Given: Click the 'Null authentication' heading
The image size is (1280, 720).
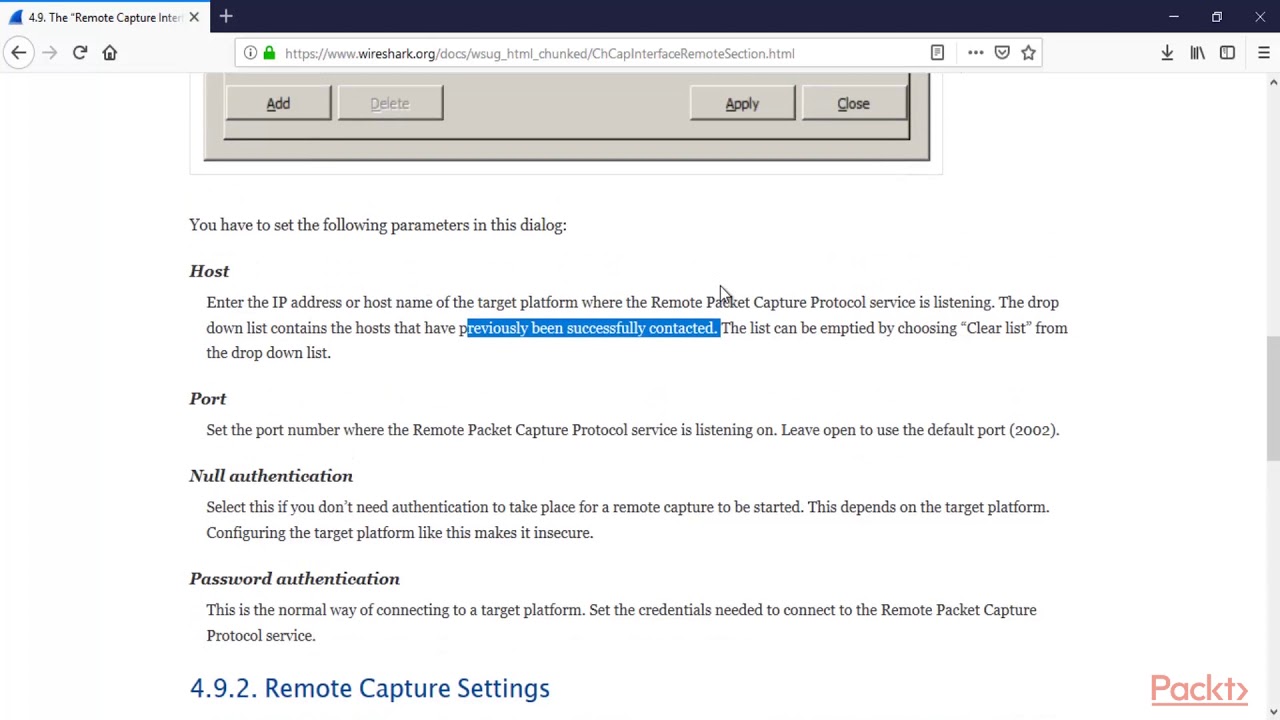Looking at the screenshot, I should click(x=271, y=476).
